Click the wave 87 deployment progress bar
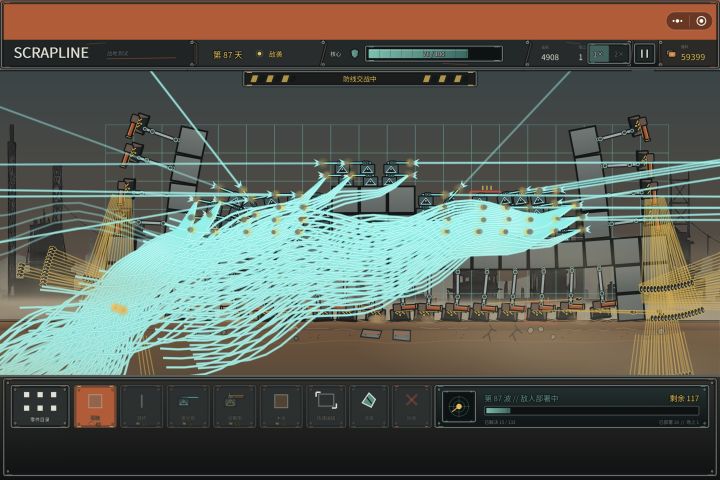This screenshot has height=480, width=720. 592,411
